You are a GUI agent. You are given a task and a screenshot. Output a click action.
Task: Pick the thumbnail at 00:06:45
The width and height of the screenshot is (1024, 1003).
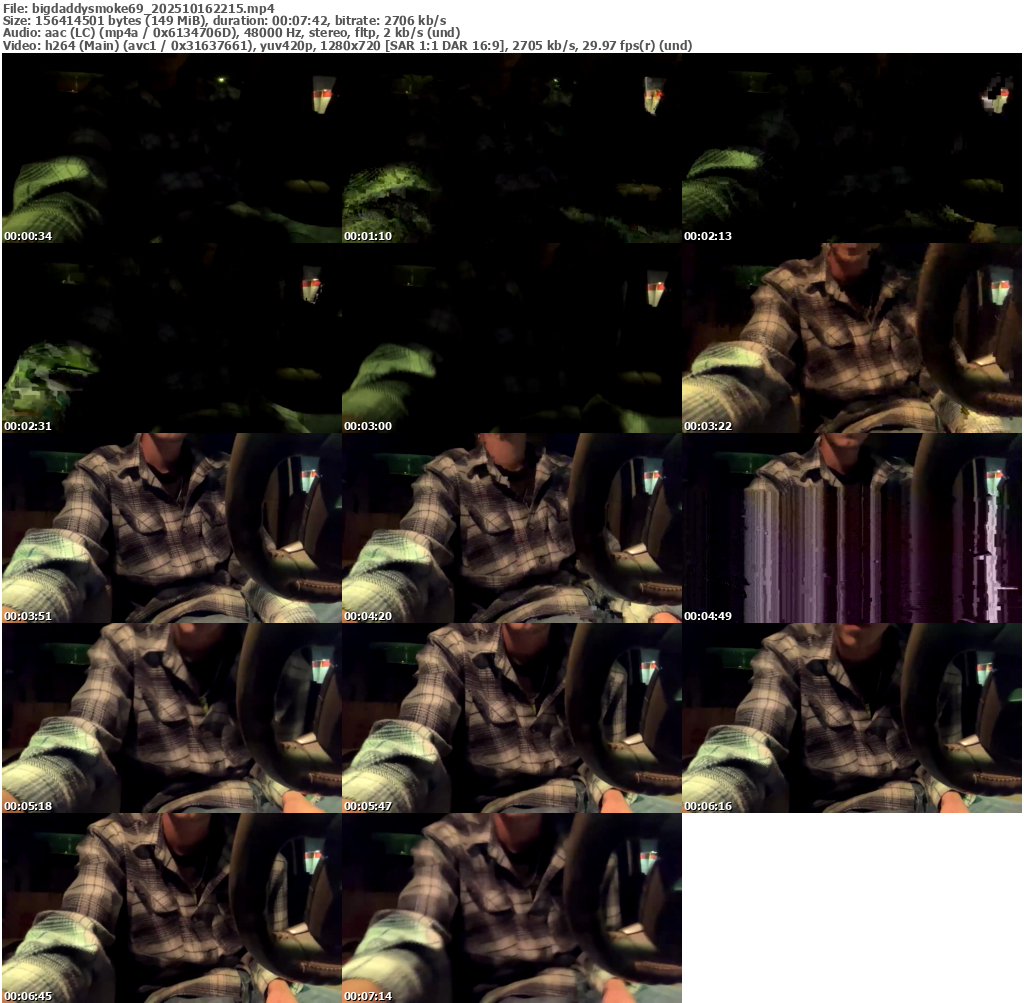pos(172,908)
